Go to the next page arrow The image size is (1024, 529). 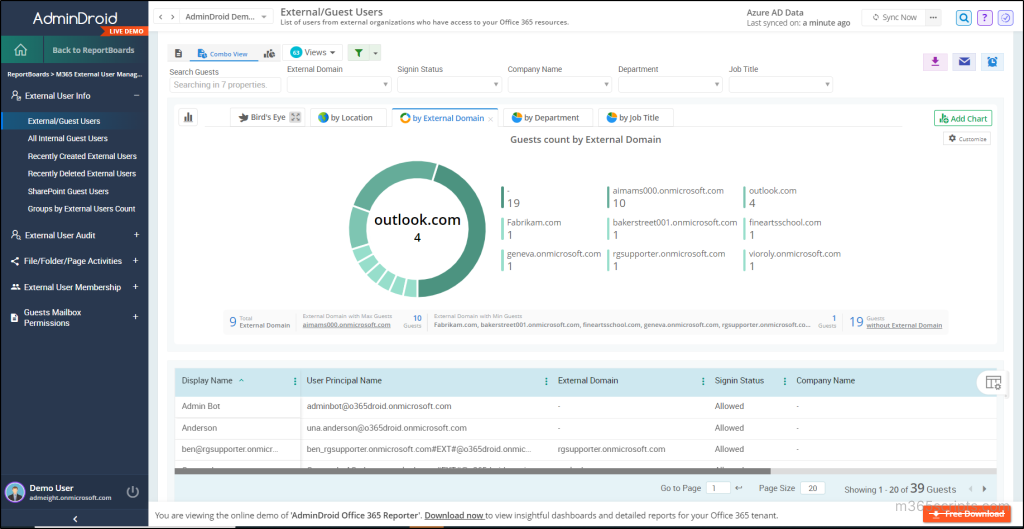click(984, 489)
